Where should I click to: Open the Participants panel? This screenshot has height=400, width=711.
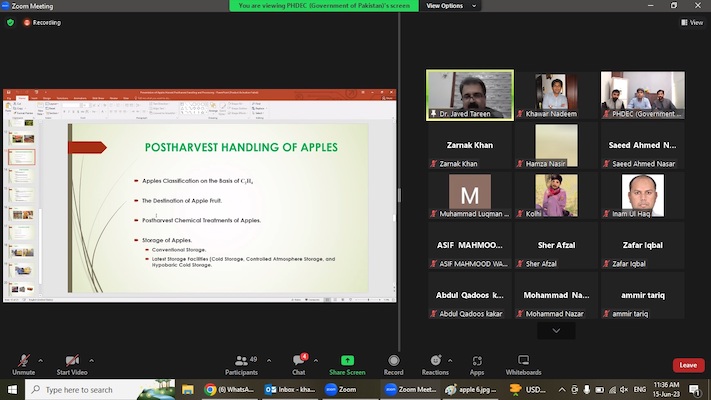[243, 364]
